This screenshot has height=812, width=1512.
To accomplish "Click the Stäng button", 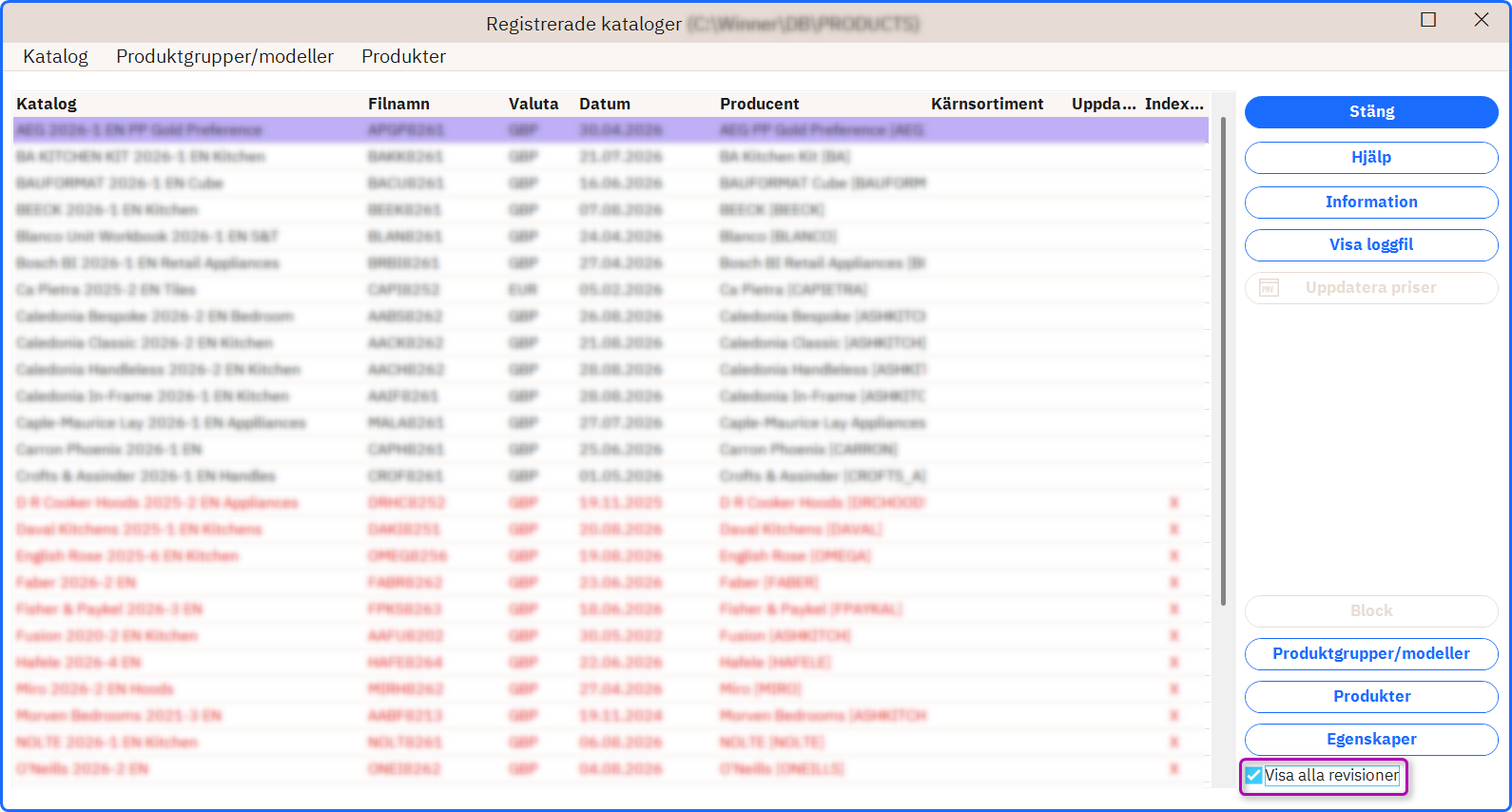I will tap(1371, 112).
